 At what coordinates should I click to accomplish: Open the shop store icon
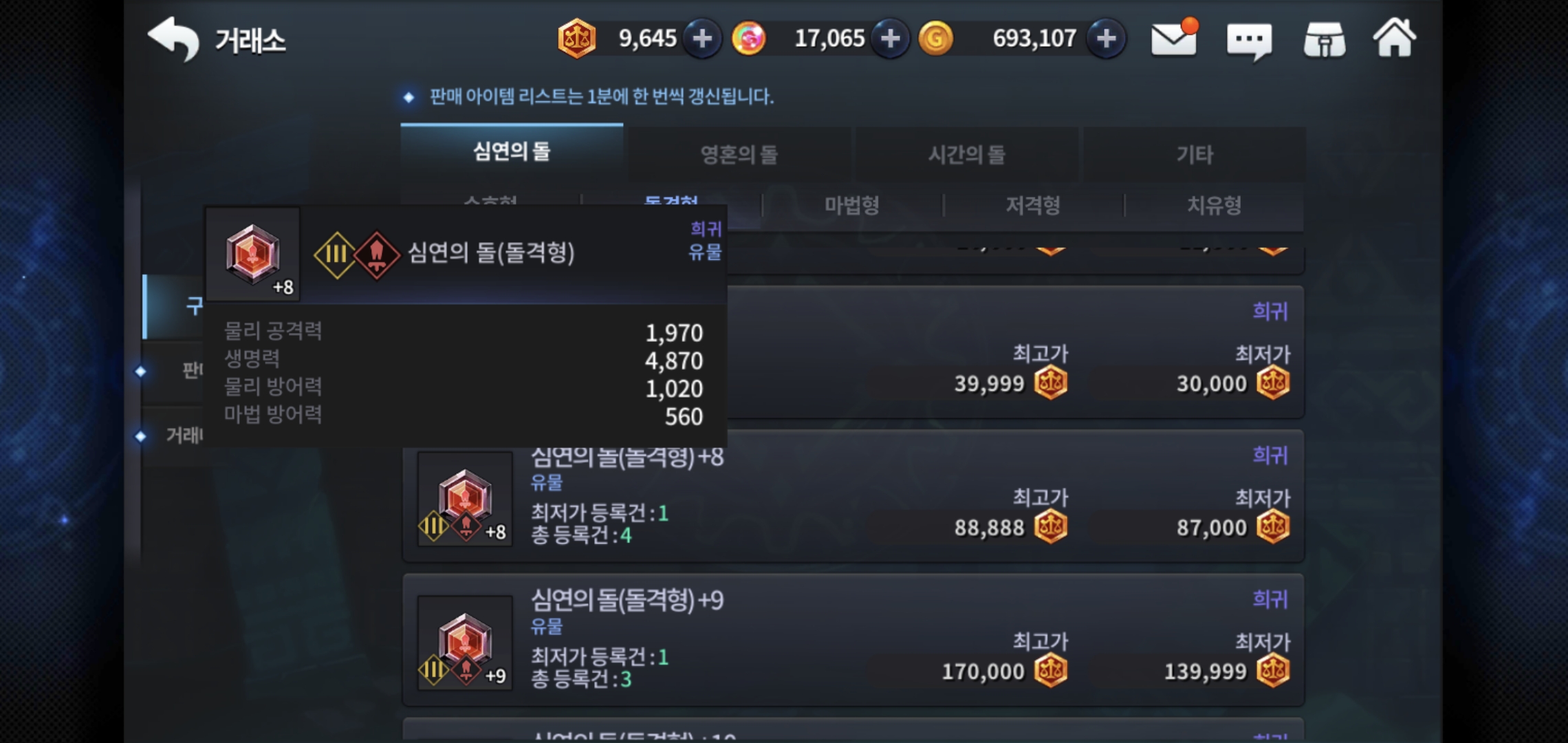click(x=1325, y=40)
